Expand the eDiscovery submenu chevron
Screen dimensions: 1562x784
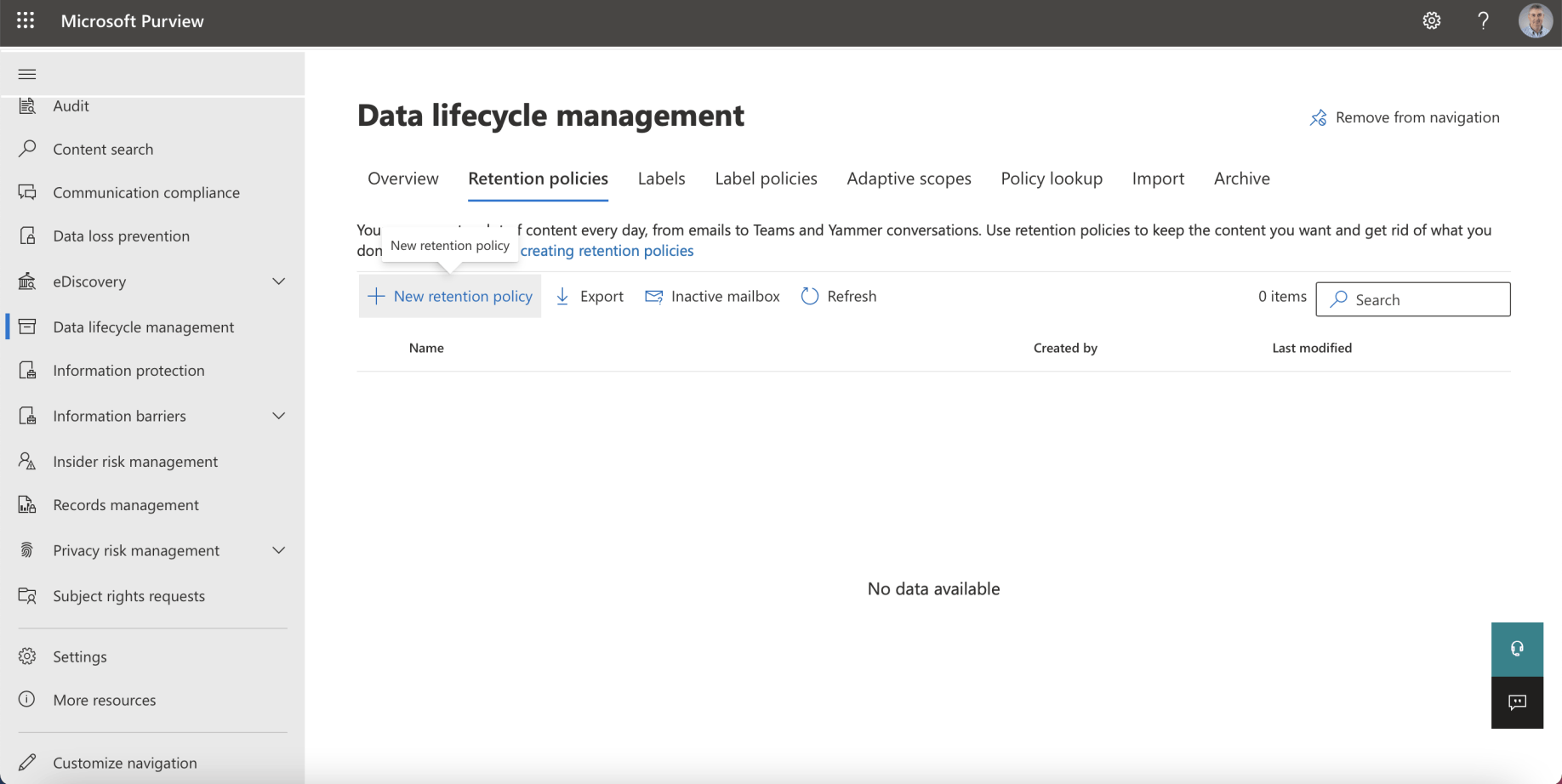pyautogui.click(x=278, y=281)
